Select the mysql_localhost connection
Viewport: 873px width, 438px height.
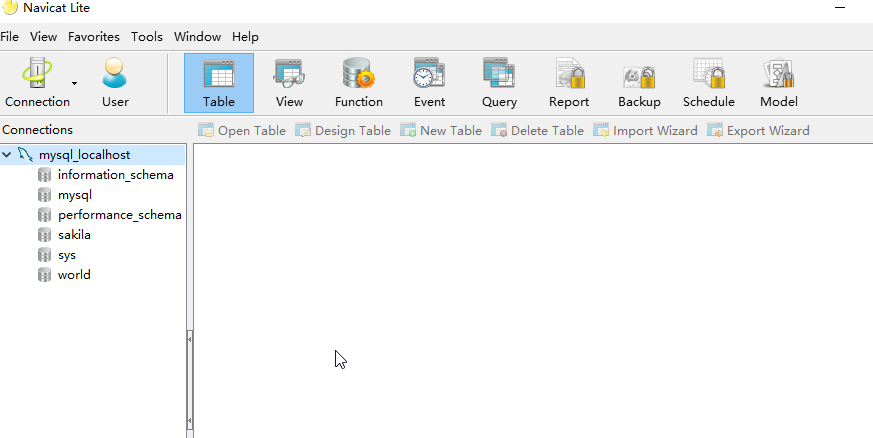click(x=85, y=155)
